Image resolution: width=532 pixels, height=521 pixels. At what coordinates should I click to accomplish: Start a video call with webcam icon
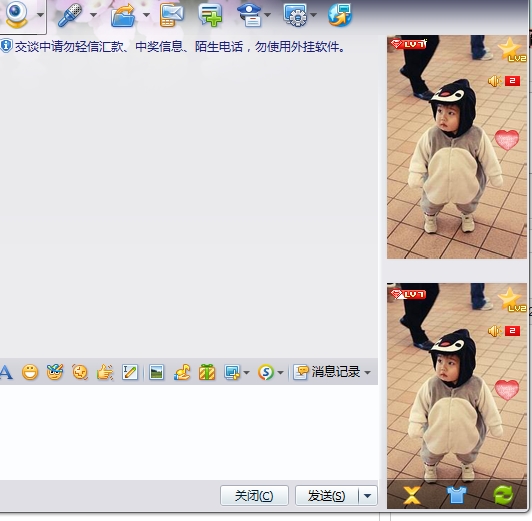coord(16,15)
